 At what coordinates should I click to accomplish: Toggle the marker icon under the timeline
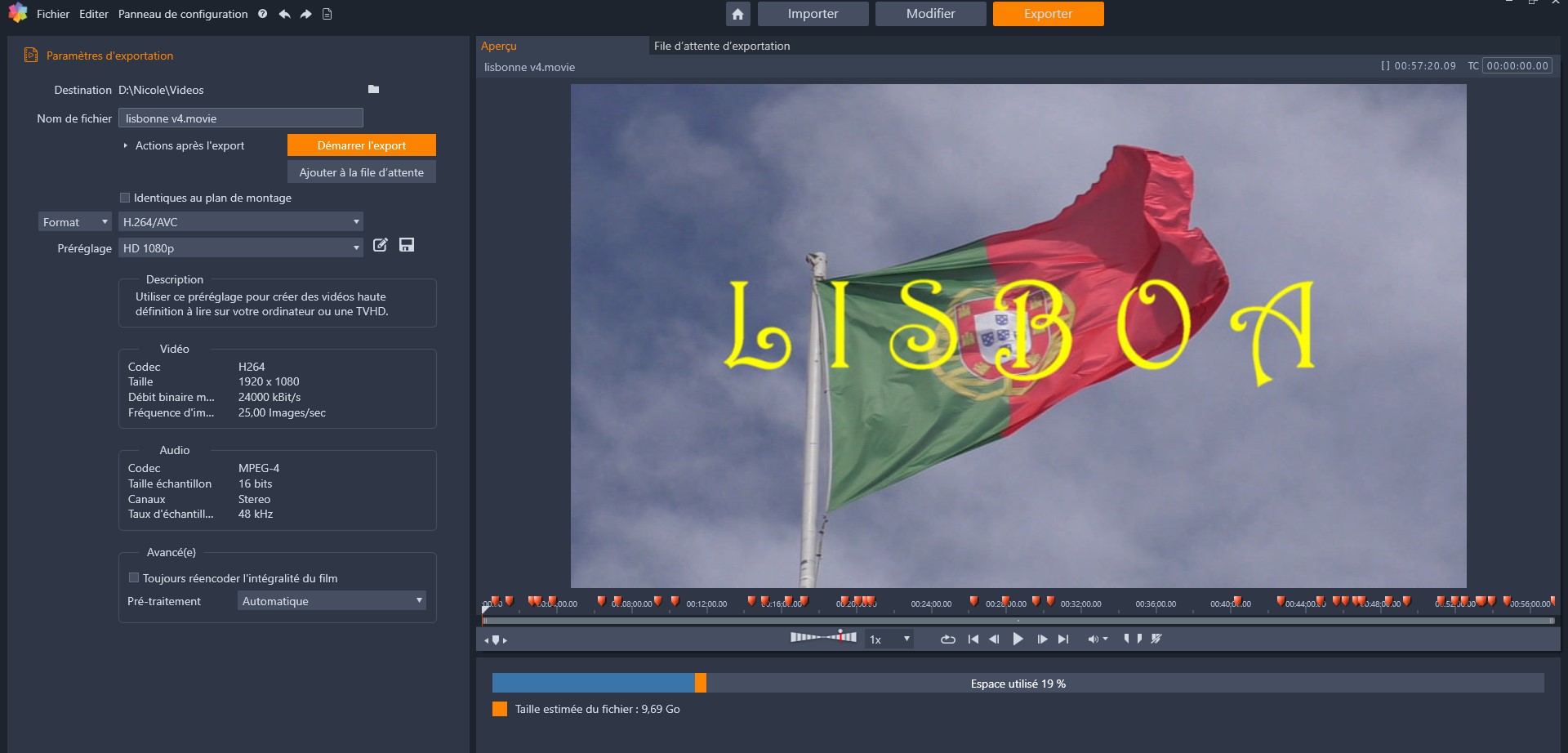[x=496, y=640]
